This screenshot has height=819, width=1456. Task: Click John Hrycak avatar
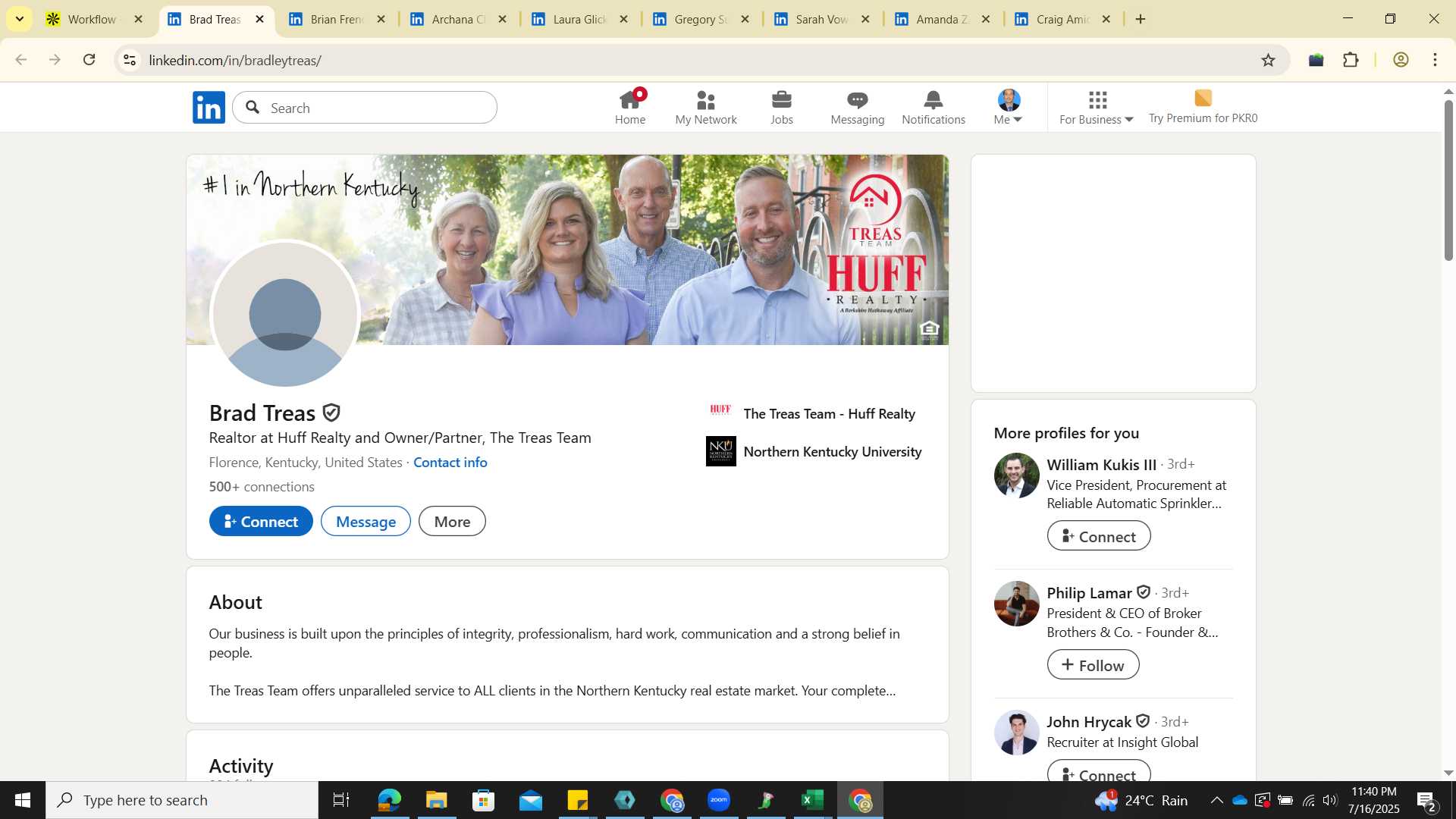[x=1016, y=733]
